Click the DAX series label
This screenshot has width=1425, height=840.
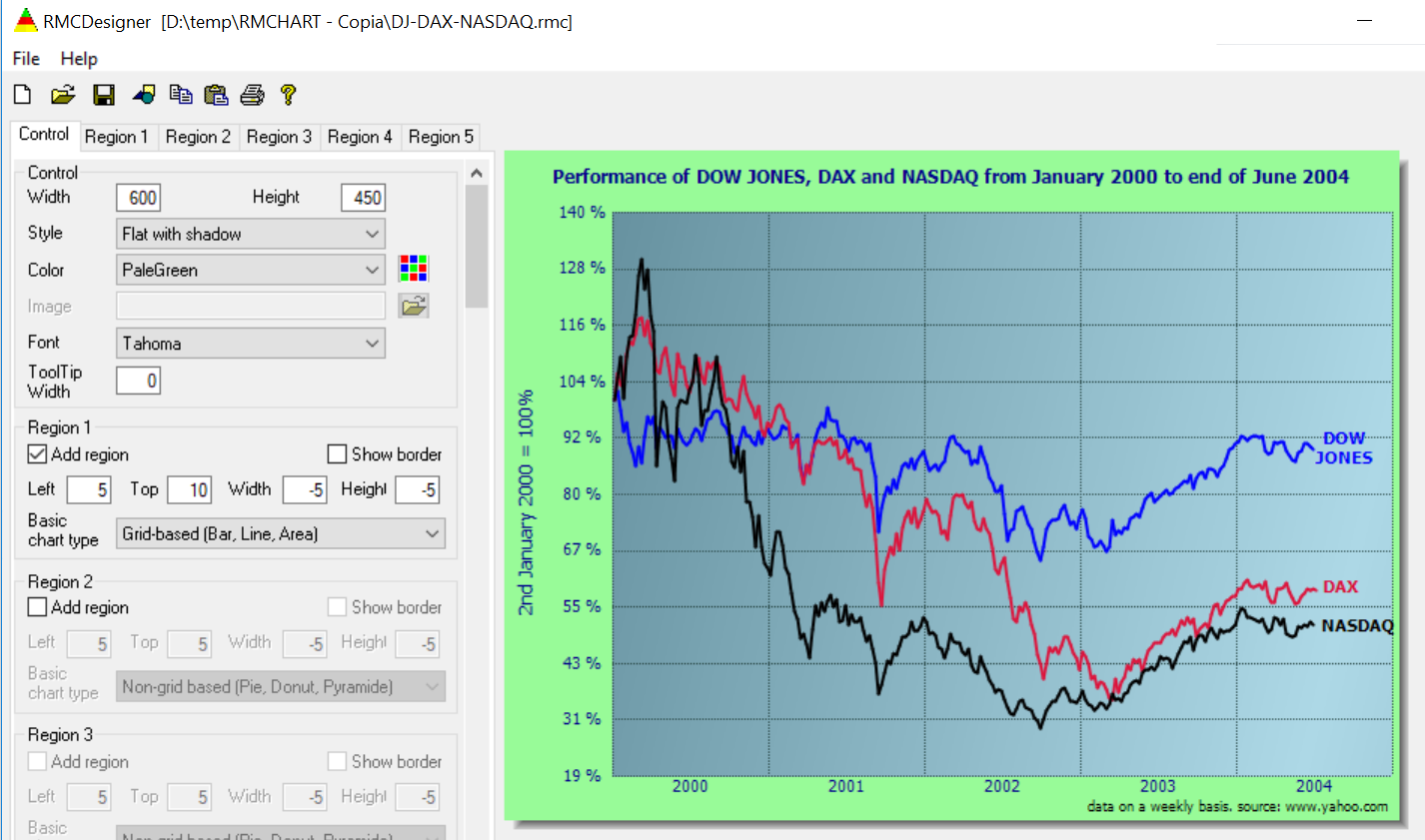(x=1340, y=587)
